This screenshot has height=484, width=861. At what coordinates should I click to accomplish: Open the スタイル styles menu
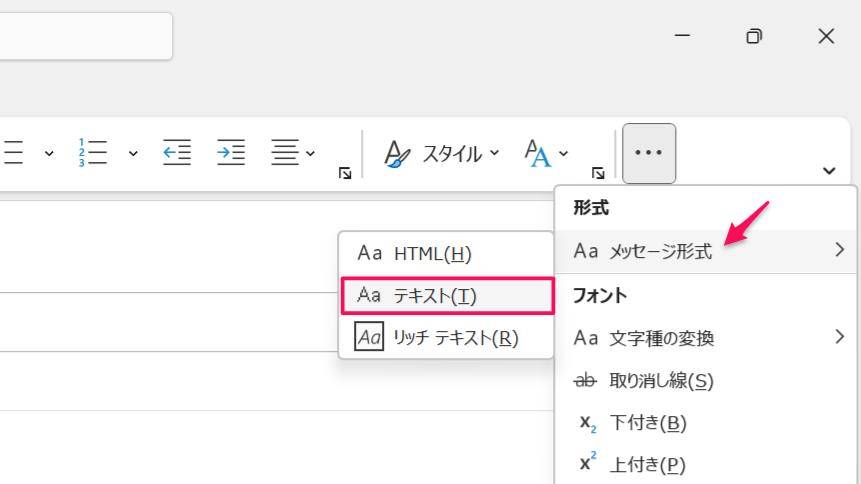click(x=442, y=153)
